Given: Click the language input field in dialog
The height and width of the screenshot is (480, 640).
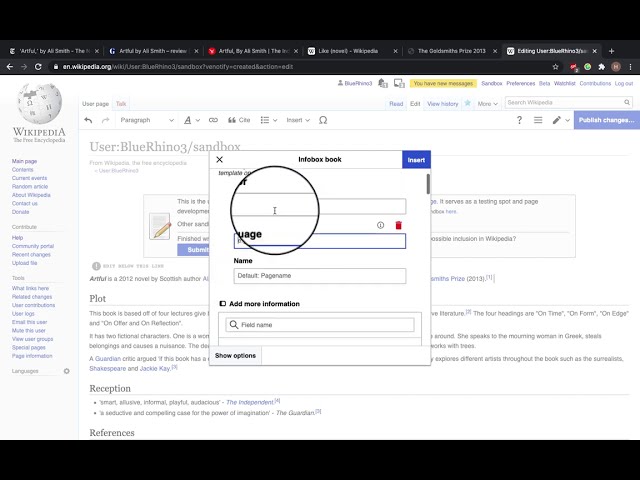Looking at the screenshot, I should click(320, 241).
